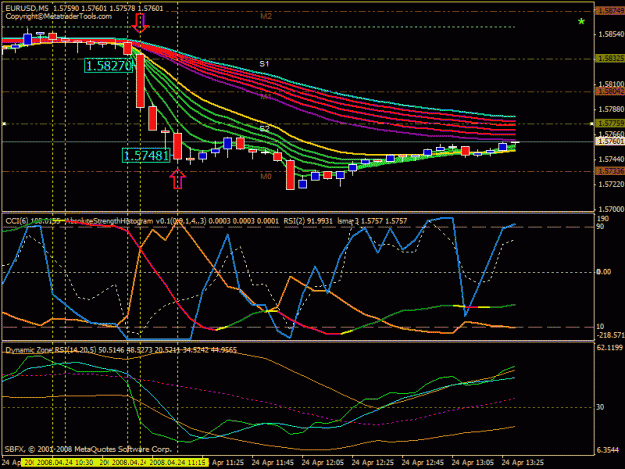Select the long red candle right of the M0 label

click(x=290, y=175)
